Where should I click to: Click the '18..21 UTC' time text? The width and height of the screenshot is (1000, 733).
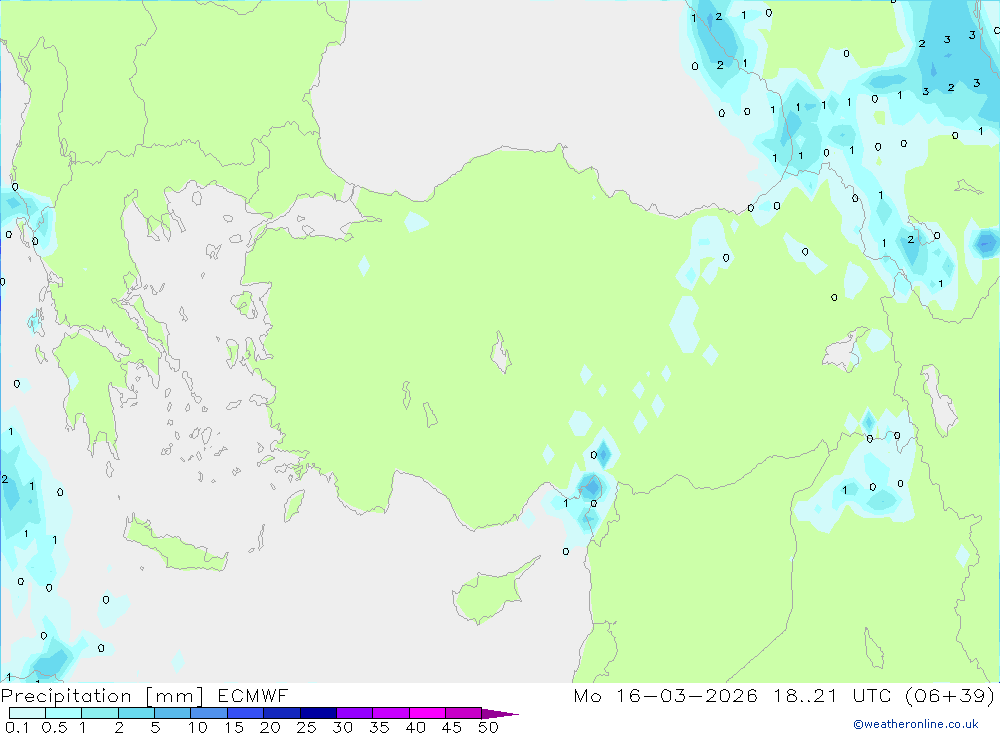833,695
